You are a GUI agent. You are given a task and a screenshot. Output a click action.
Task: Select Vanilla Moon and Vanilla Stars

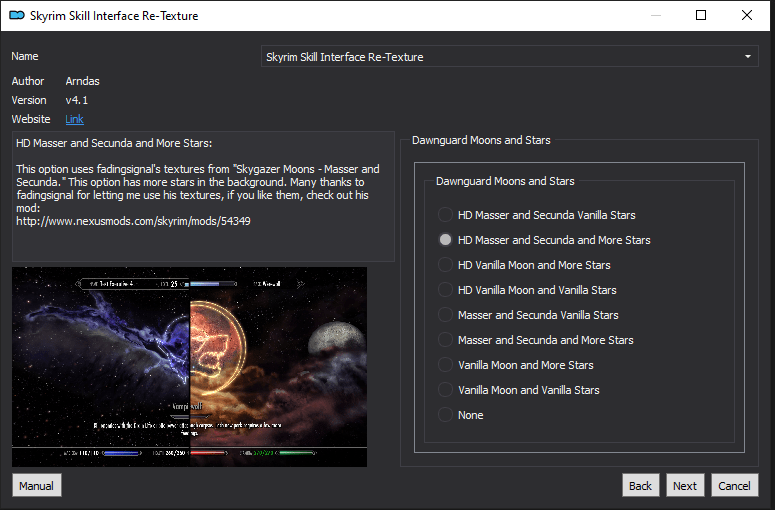(x=519, y=390)
